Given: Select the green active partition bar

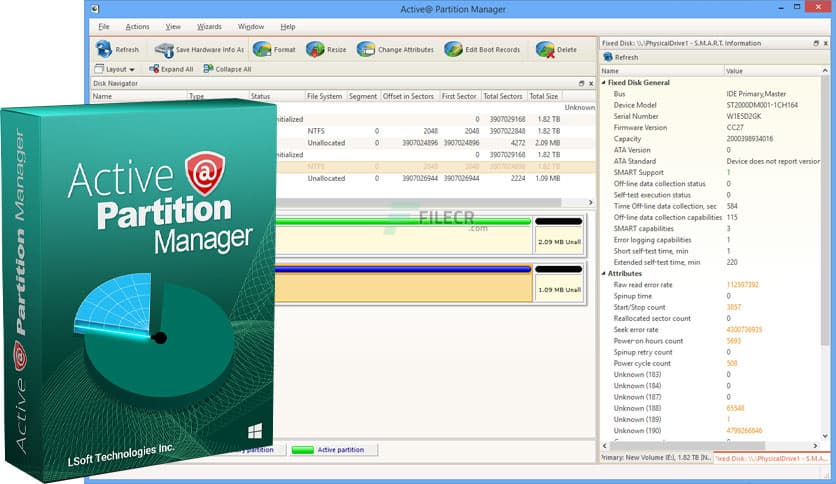Looking at the screenshot, I should 403,221.
